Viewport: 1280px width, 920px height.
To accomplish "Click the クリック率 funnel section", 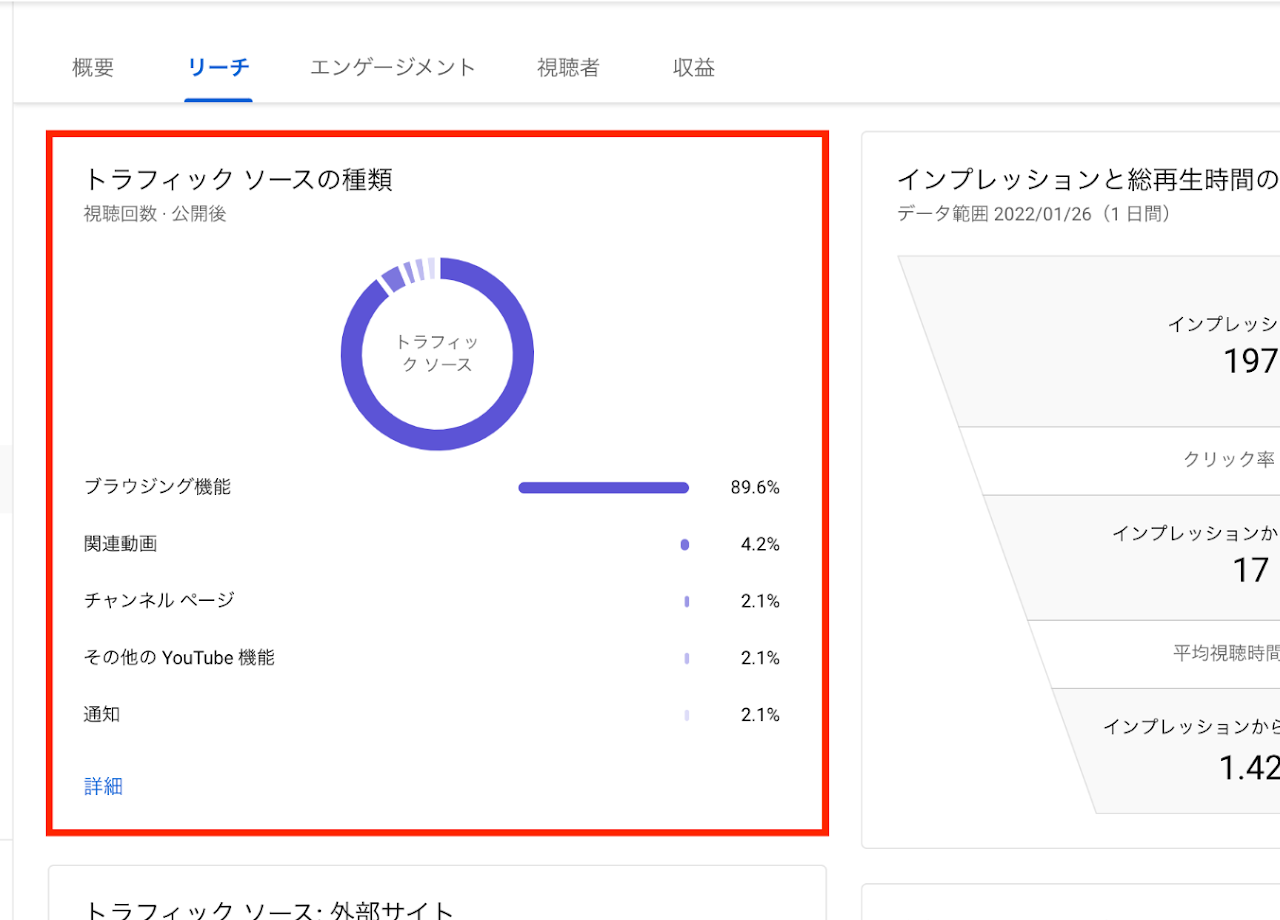I will click(x=1228, y=460).
